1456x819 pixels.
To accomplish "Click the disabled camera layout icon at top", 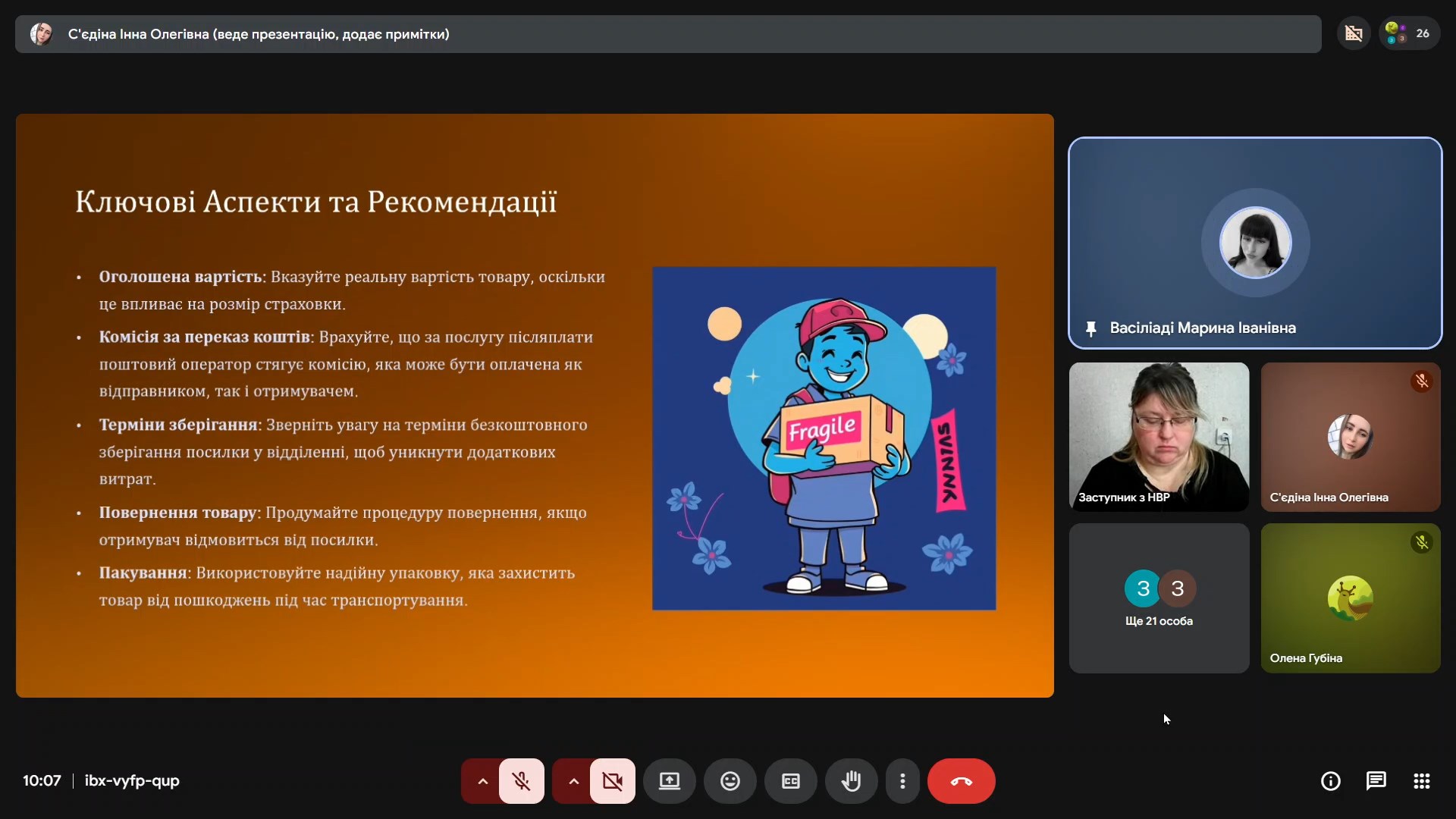I will coord(1354,33).
